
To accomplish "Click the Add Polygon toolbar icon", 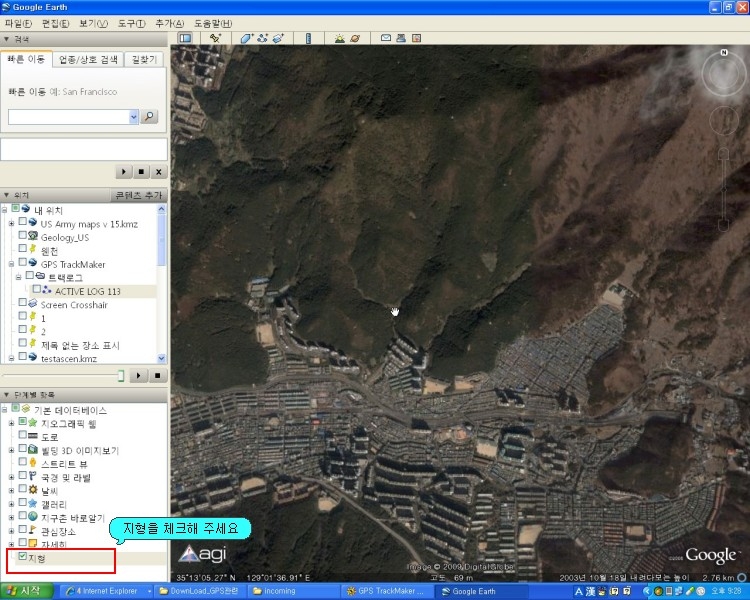I will (246, 38).
